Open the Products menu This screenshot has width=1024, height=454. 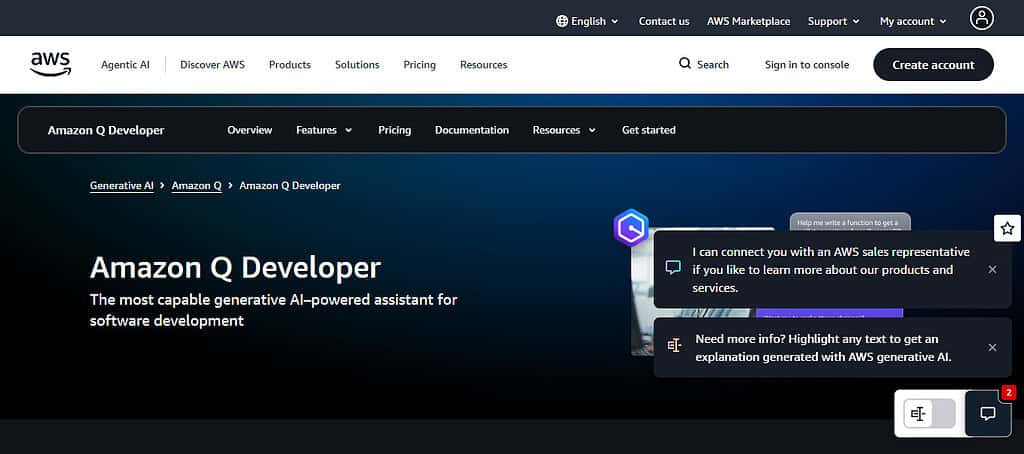click(290, 65)
